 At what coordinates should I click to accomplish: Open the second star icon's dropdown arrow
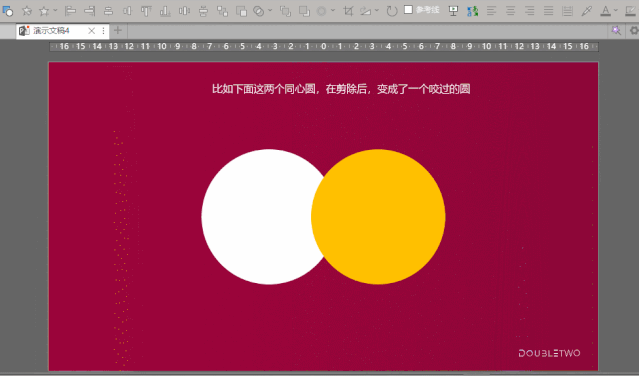[x=55, y=11]
